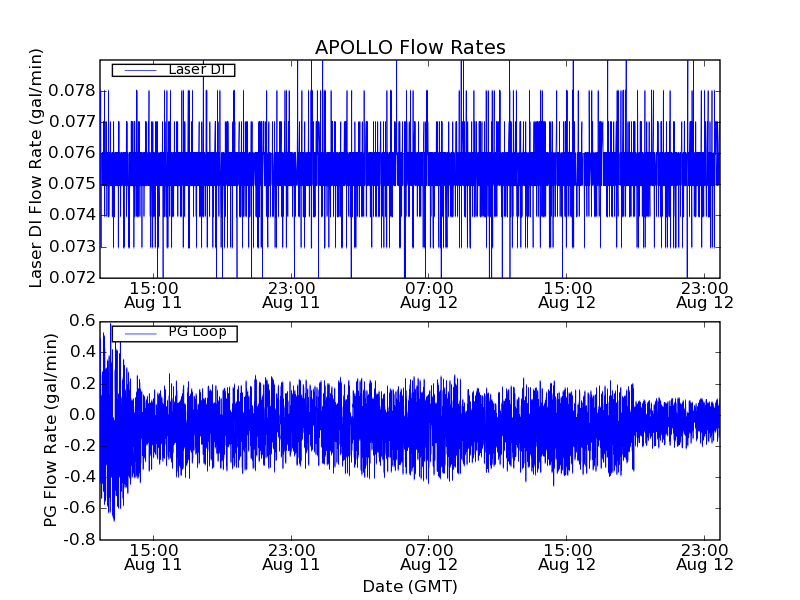The height and width of the screenshot is (600, 800).
Task: Click the 0.6 tick on PG Flow axis
Action: click(82, 321)
